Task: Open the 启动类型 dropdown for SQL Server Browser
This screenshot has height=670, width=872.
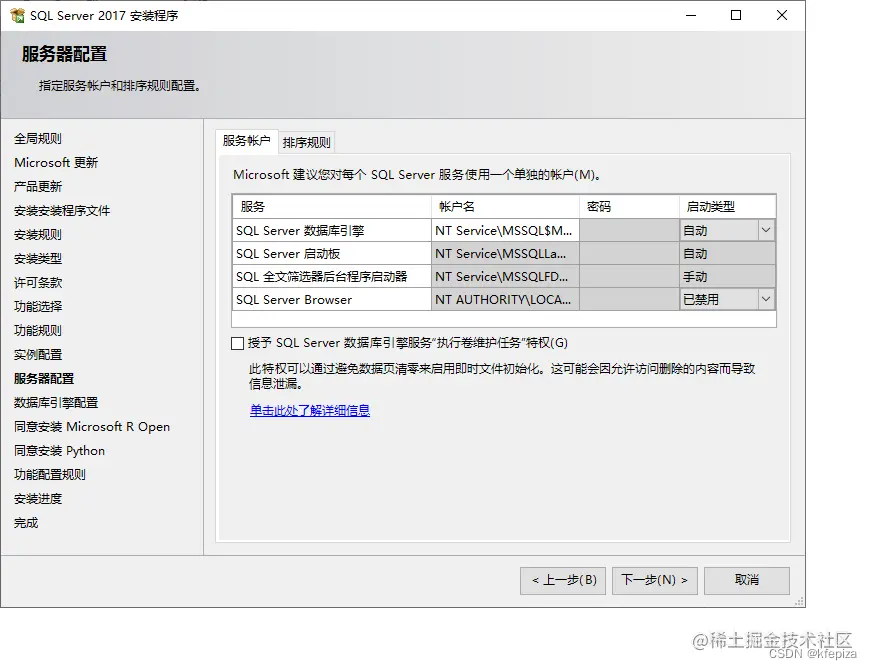Action: click(765, 298)
